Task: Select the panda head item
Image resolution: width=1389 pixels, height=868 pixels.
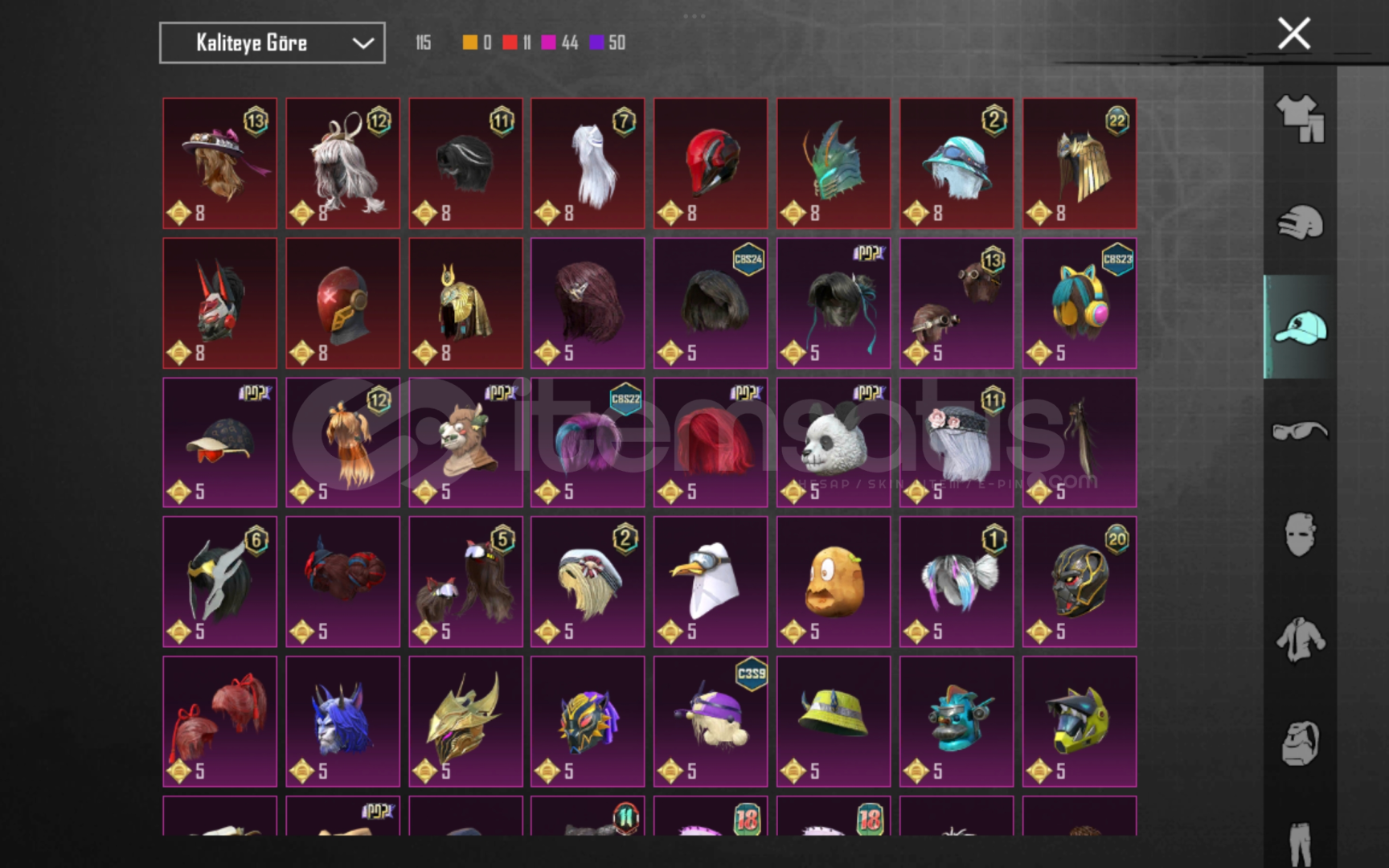Action: [834, 443]
